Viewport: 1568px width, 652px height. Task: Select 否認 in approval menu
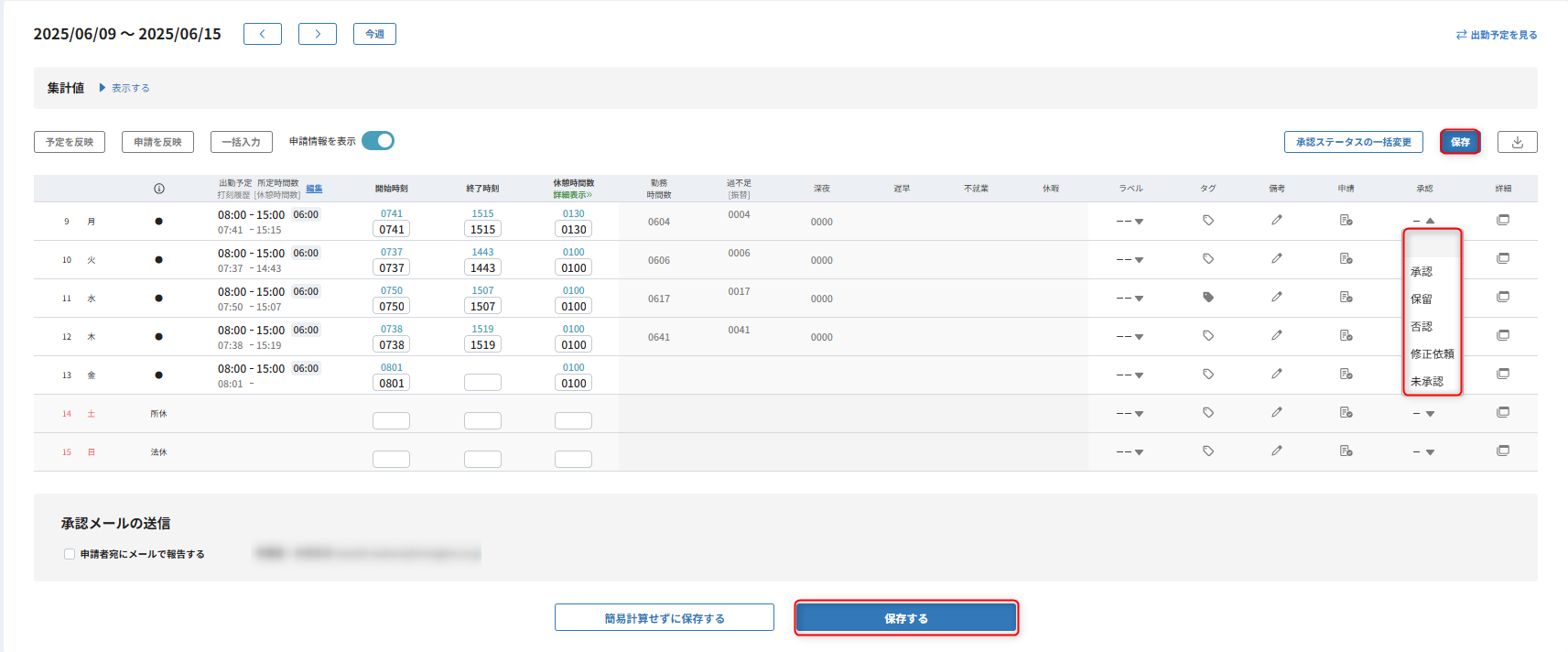(1432, 327)
